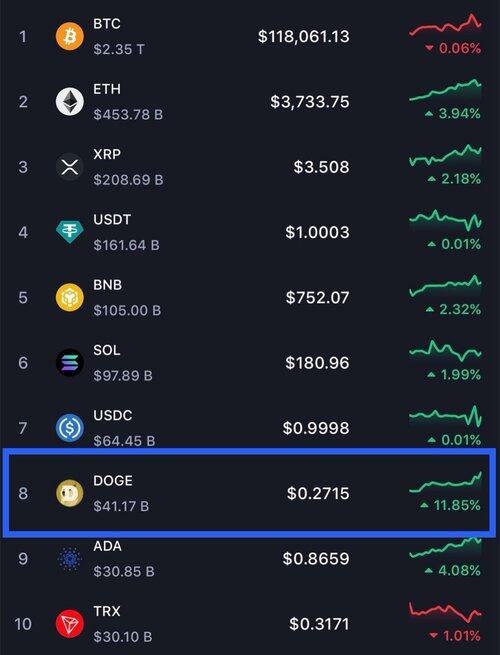This screenshot has width=500, height=655.
Task: Tap the XRP logo icon
Action: tap(70, 167)
